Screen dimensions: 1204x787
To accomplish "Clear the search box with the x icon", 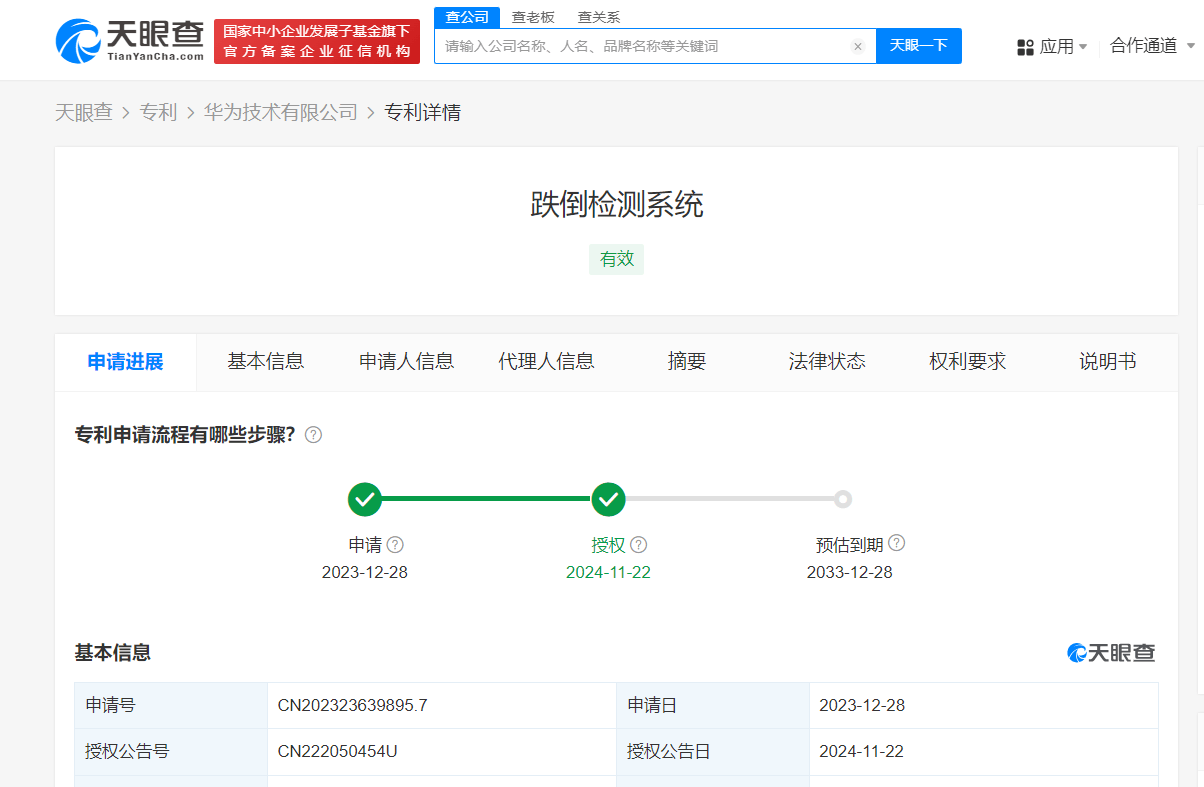I will tap(857, 46).
